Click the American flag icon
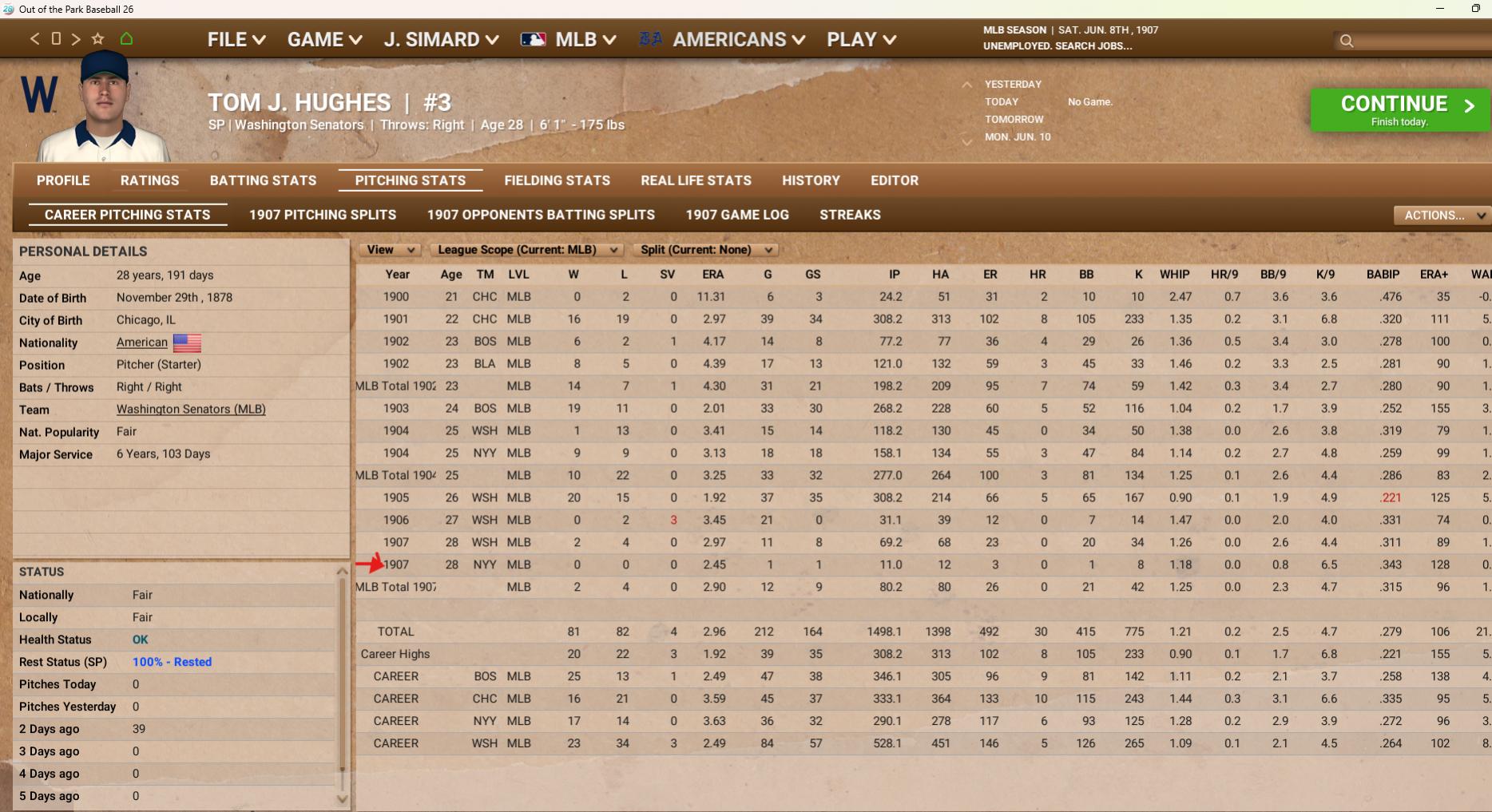 [x=187, y=343]
